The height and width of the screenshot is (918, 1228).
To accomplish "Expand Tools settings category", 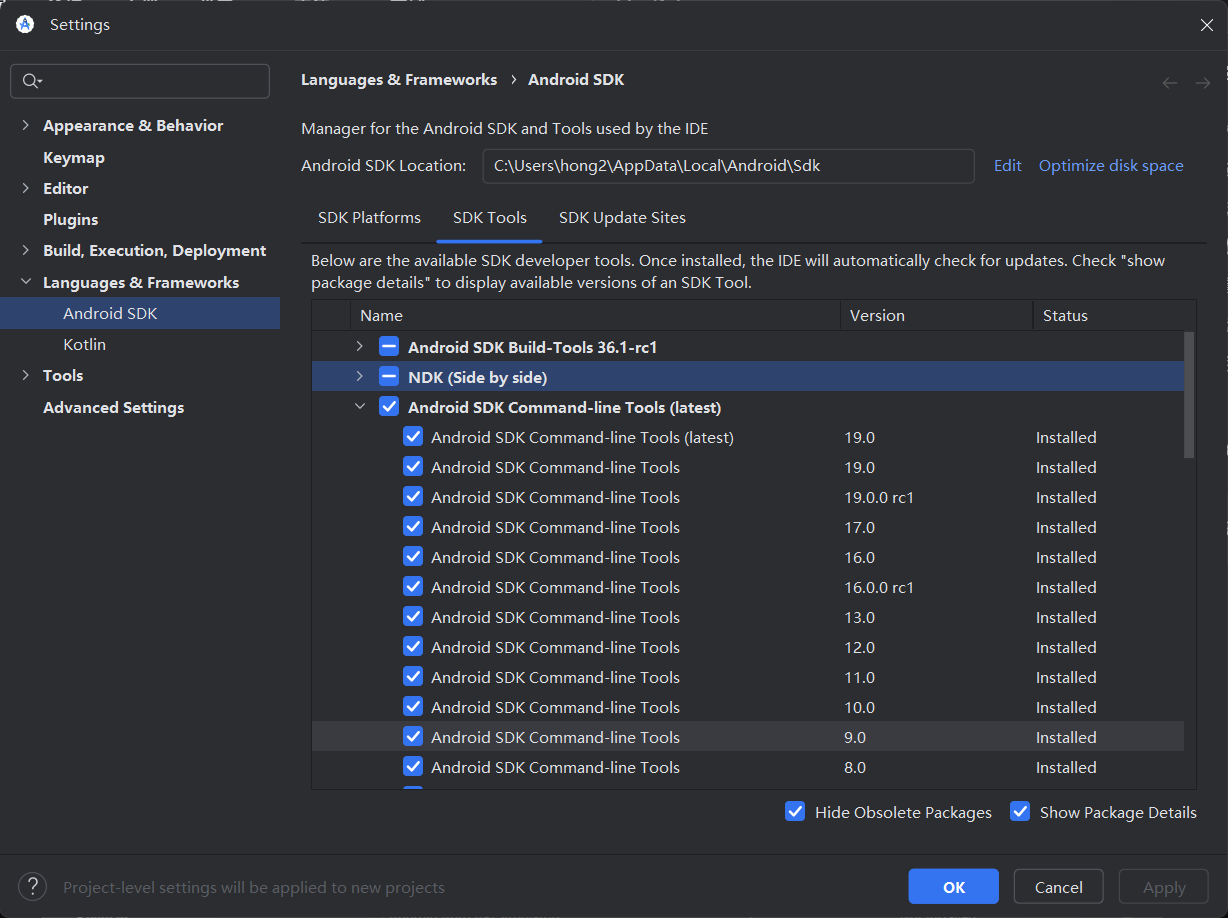I will (25, 376).
